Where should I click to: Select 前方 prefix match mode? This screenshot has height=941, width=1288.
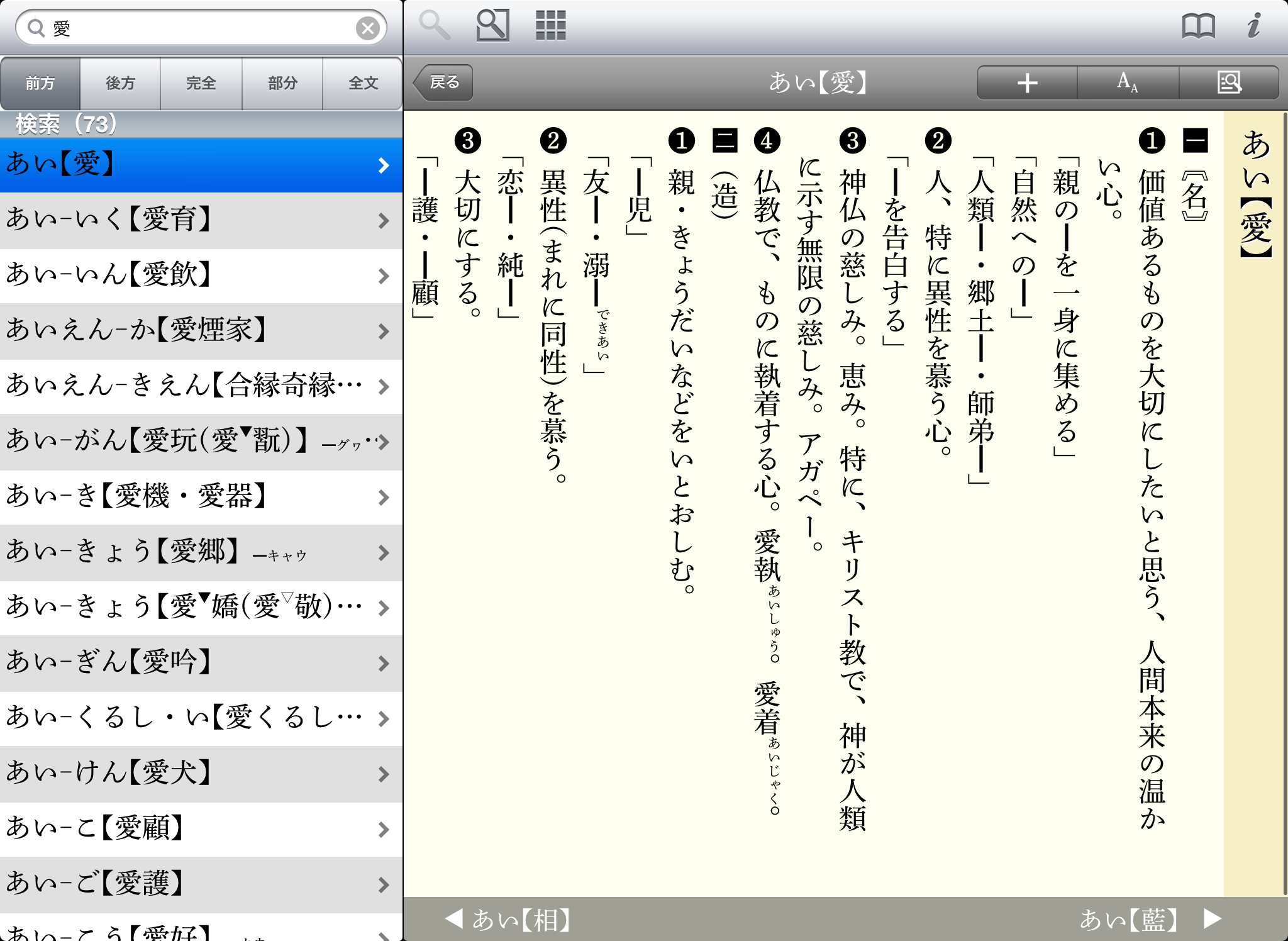40,83
